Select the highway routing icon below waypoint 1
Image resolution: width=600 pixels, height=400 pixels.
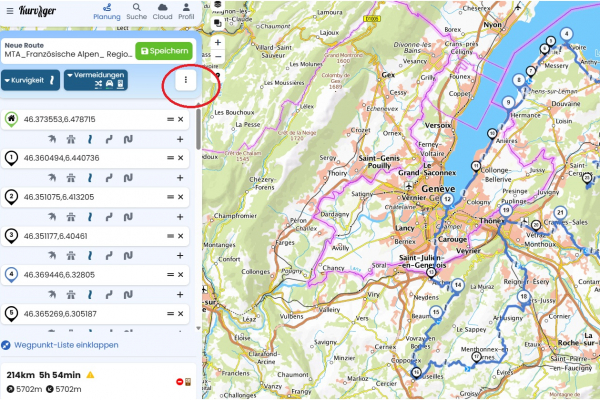(x=70, y=178)
